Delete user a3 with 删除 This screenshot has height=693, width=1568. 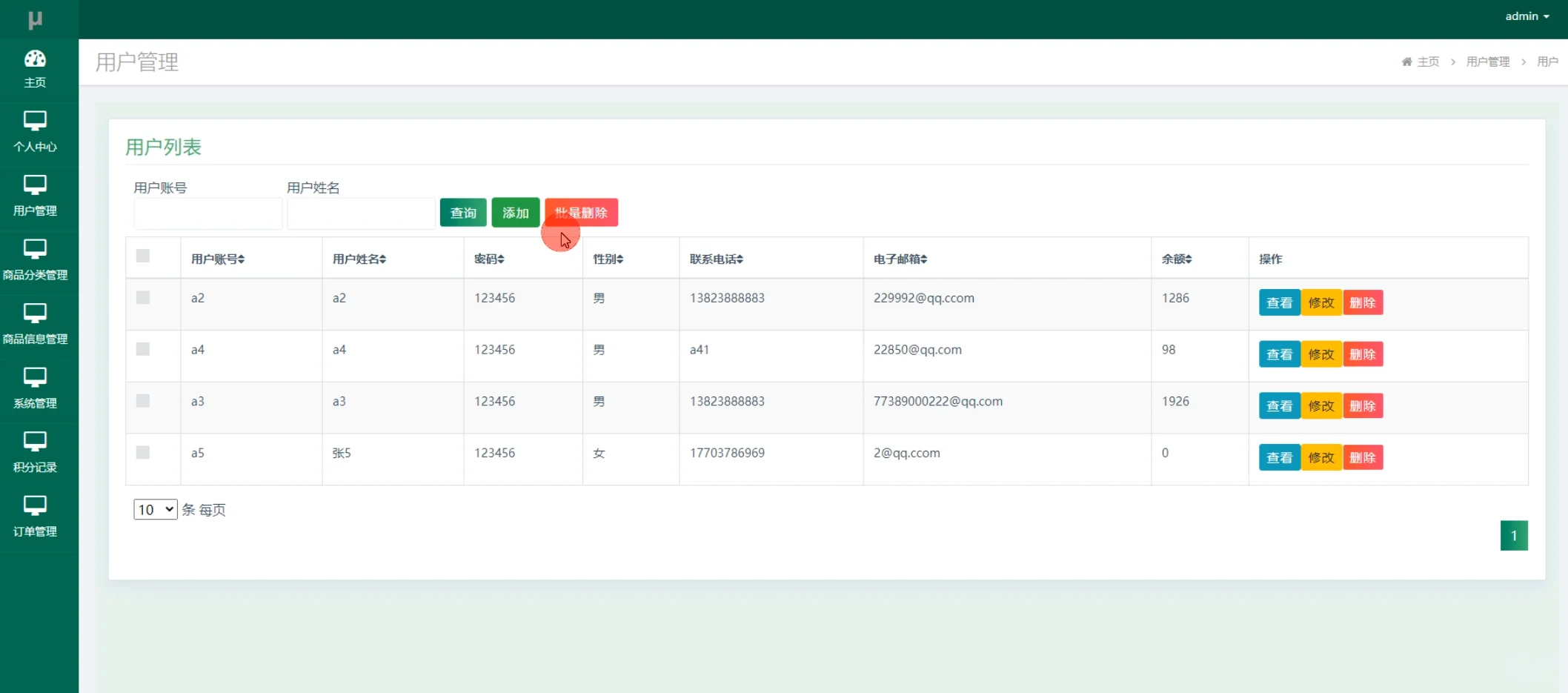(x=1363, y=406)
